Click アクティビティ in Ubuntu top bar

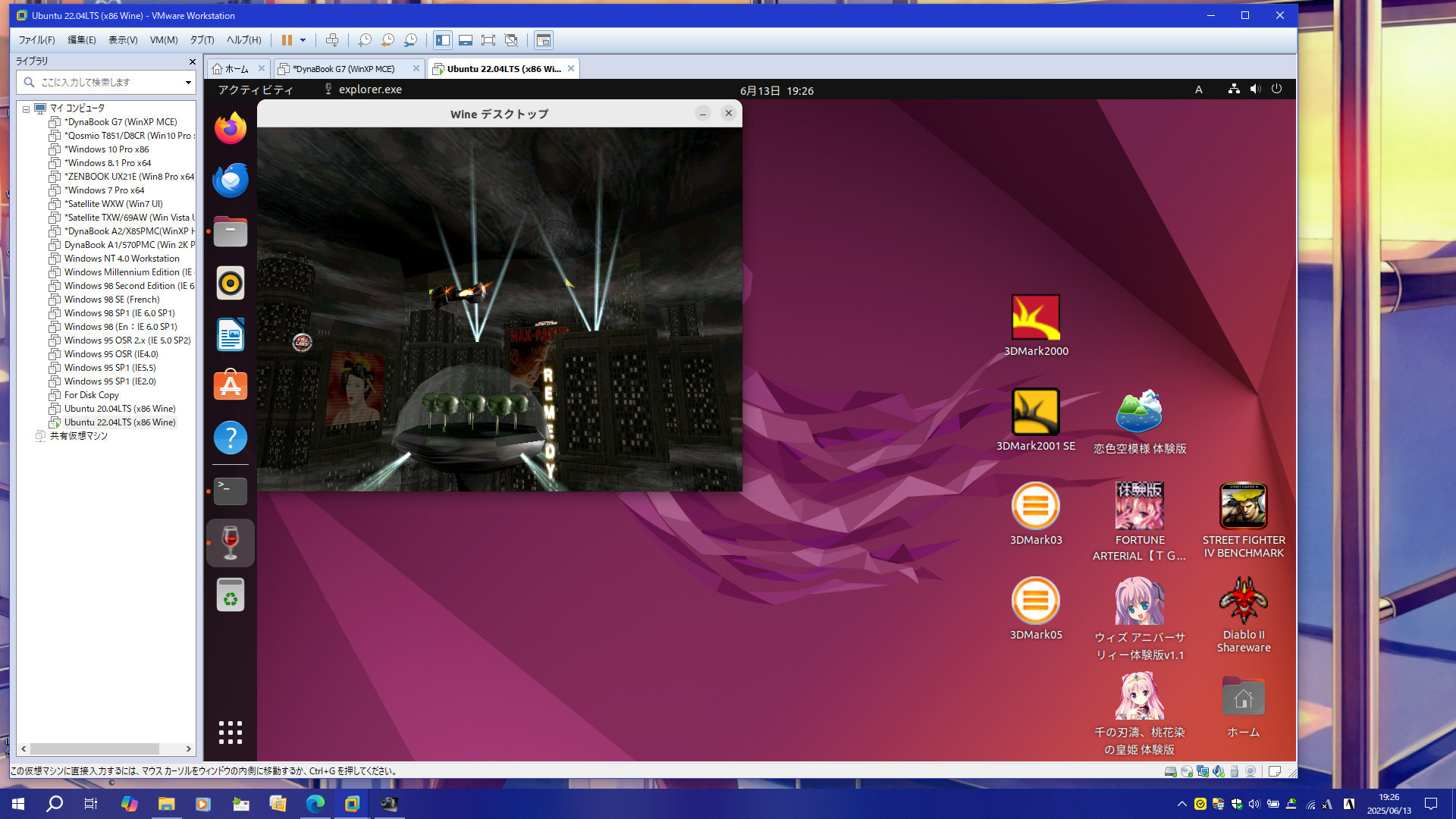coord(256,89)
